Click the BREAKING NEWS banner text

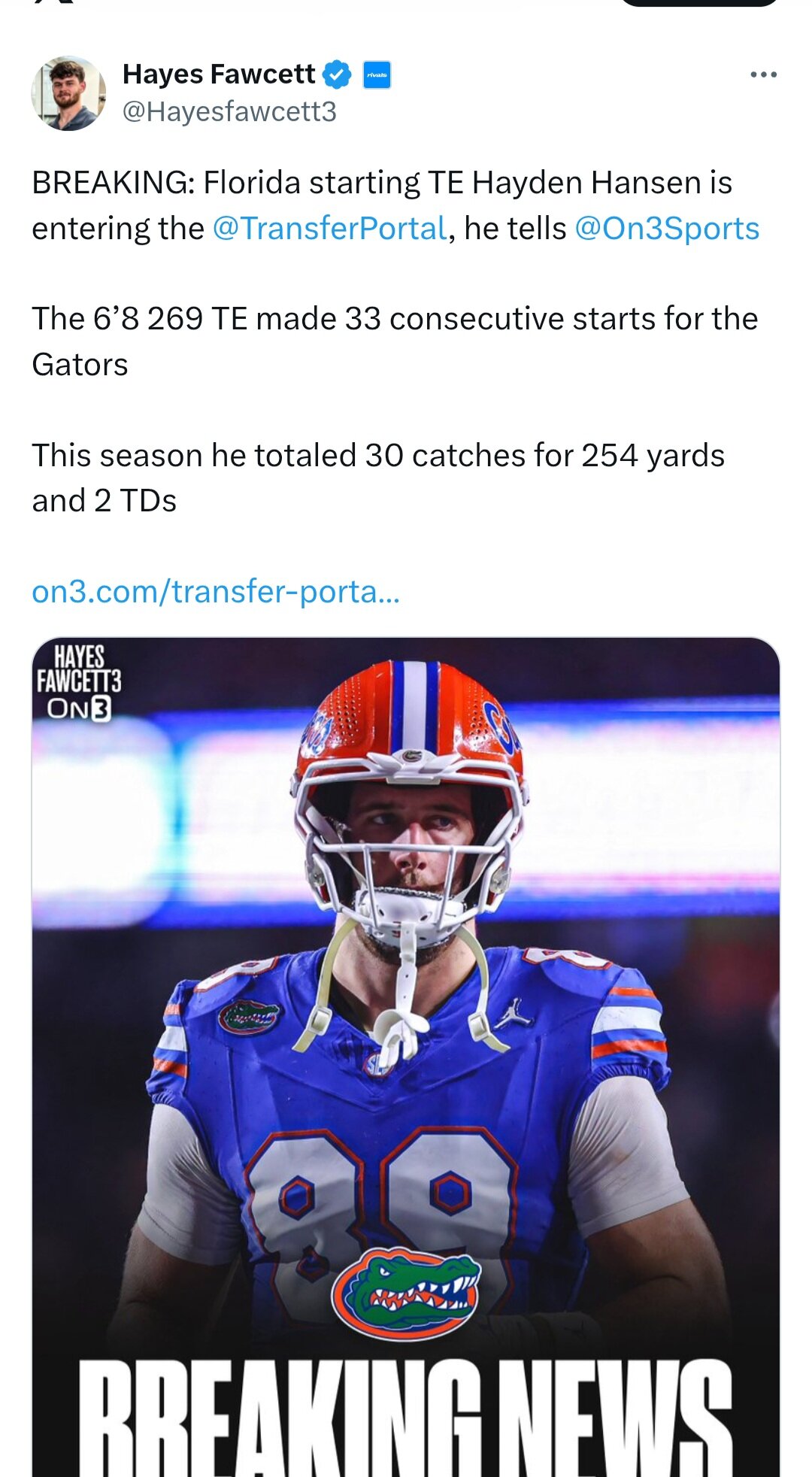tap(406, 1418)
